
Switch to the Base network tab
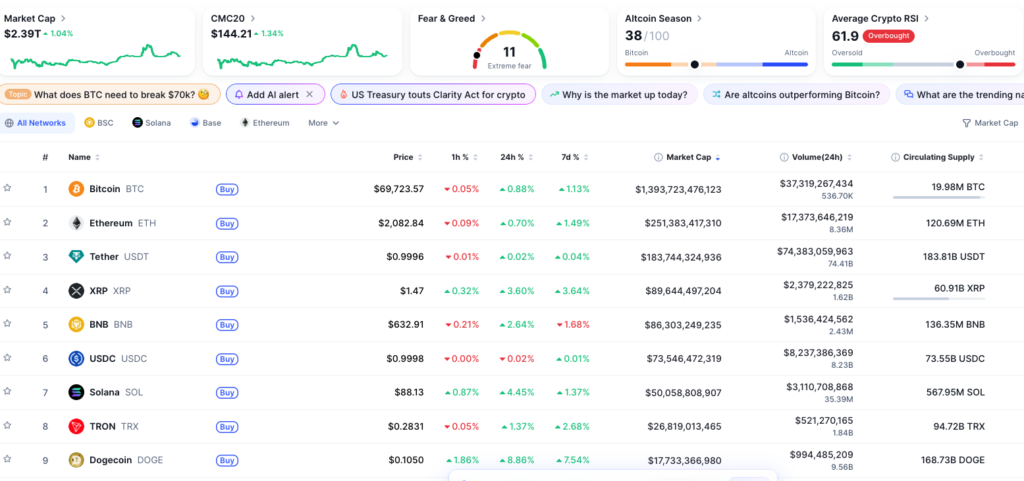205,123
